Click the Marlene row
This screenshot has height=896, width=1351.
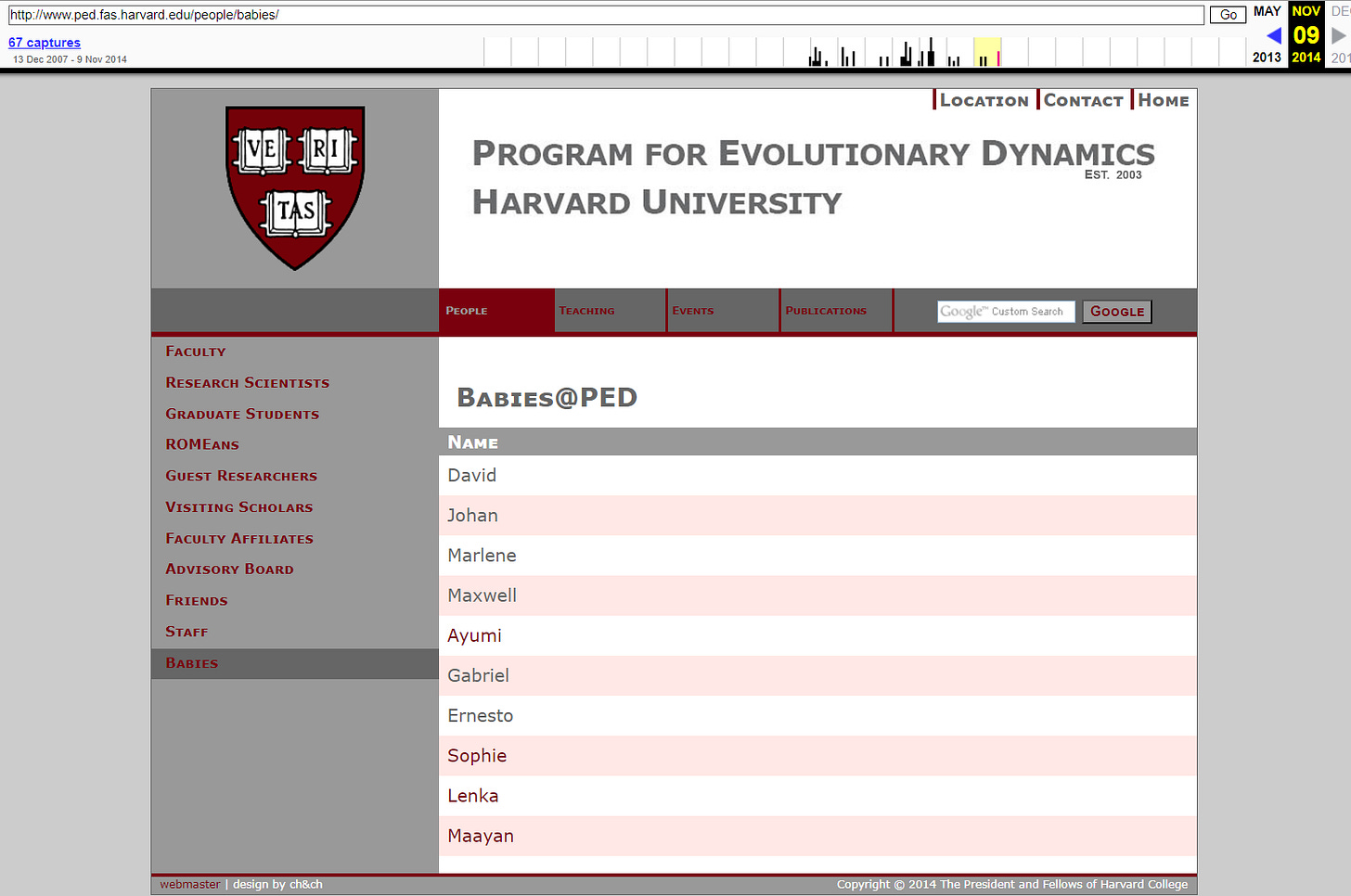817,556
